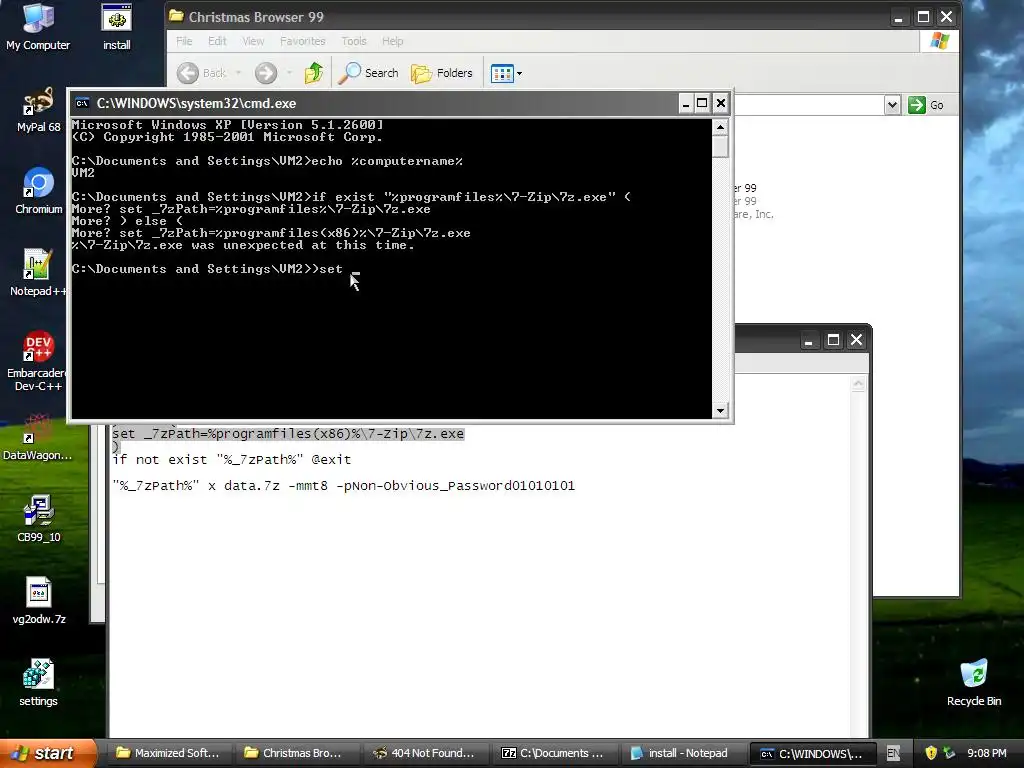Open CB99_10 desktop icon
The image size is (1024, 768).
[38, 519]
